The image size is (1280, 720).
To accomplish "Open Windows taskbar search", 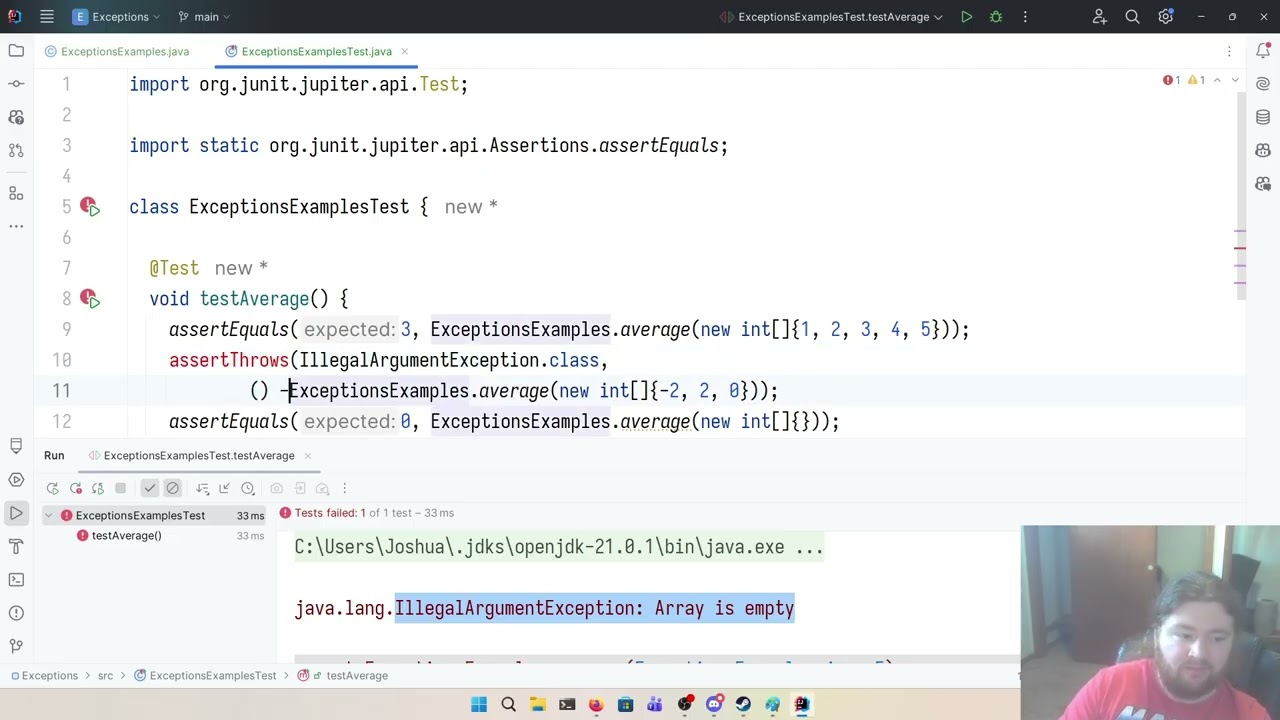I will tap(508, 705).
